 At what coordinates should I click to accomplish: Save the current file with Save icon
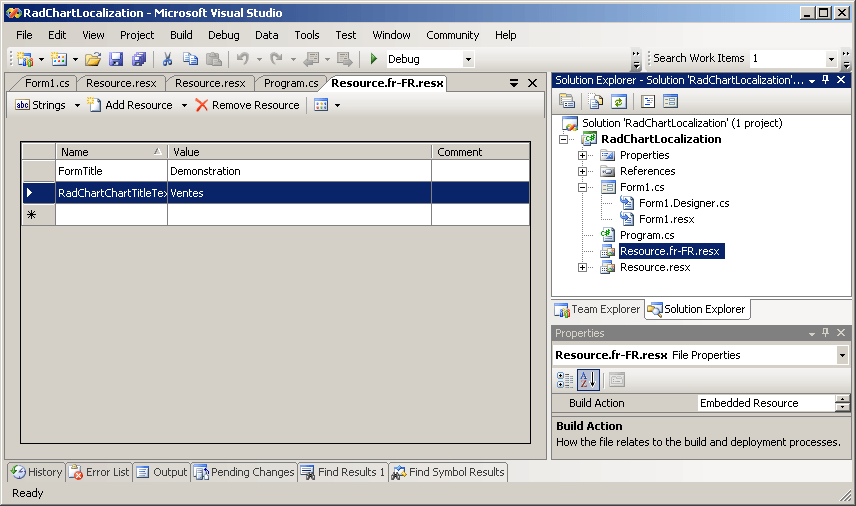pyautogui.click(x=116, y=59)
